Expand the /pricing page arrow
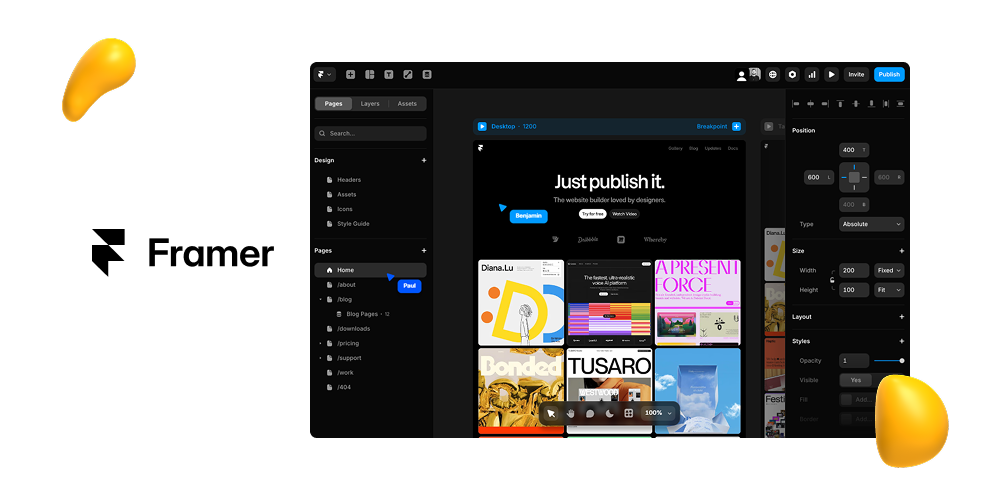Image resolution: width=1000 pixels, height=500 pixels. click(320, 343)
